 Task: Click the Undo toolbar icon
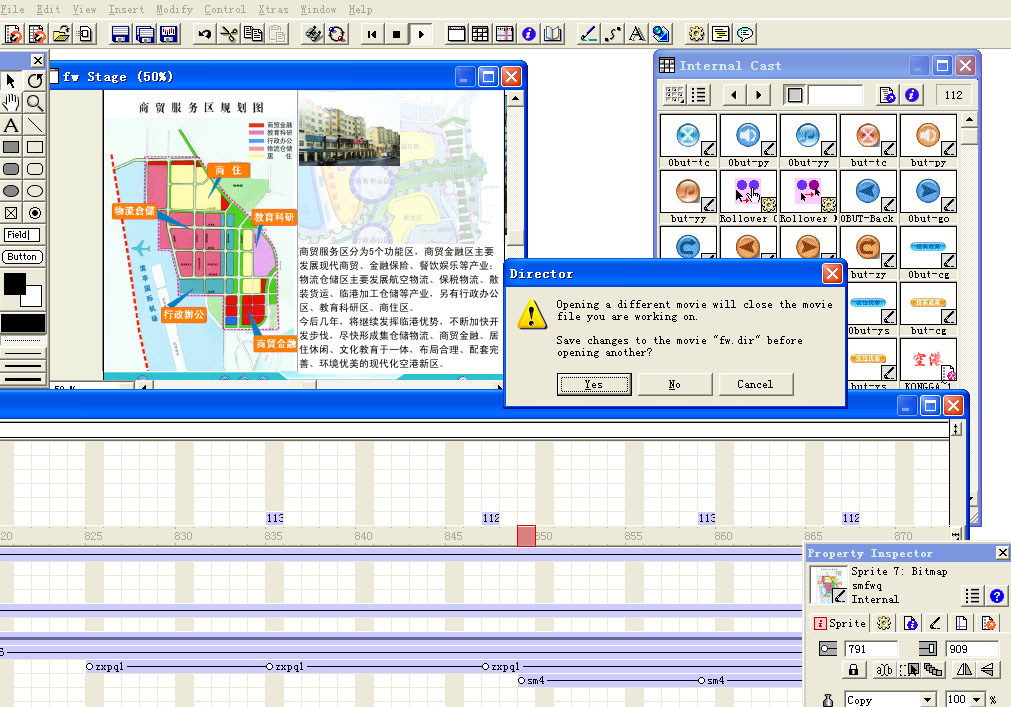(x=204, y=34)
